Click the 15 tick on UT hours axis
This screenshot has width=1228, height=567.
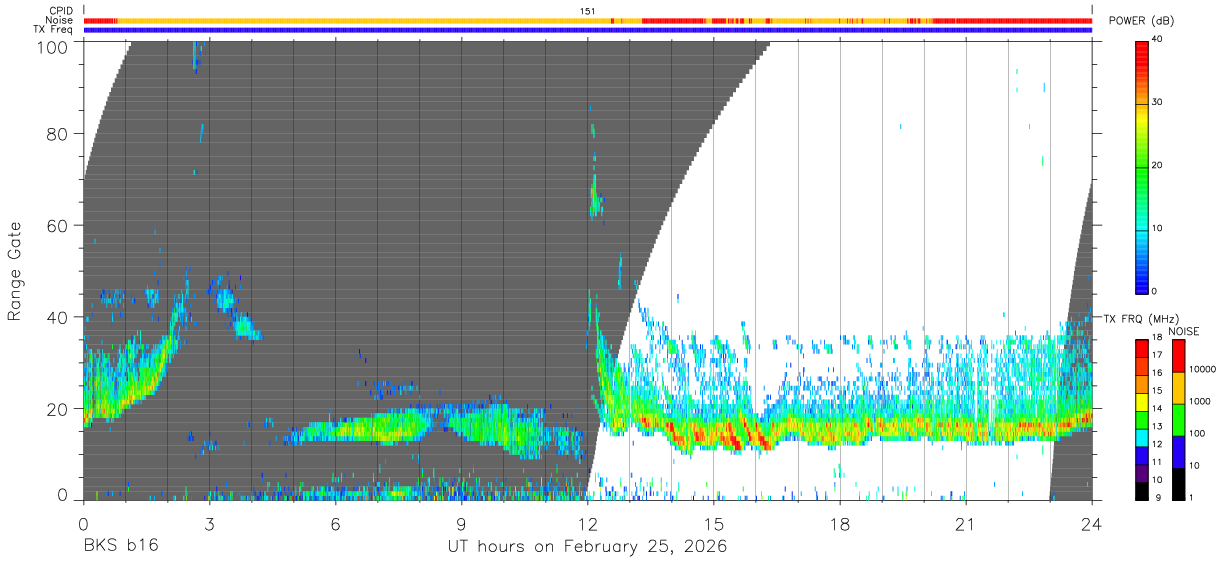(x=713, y=524)
